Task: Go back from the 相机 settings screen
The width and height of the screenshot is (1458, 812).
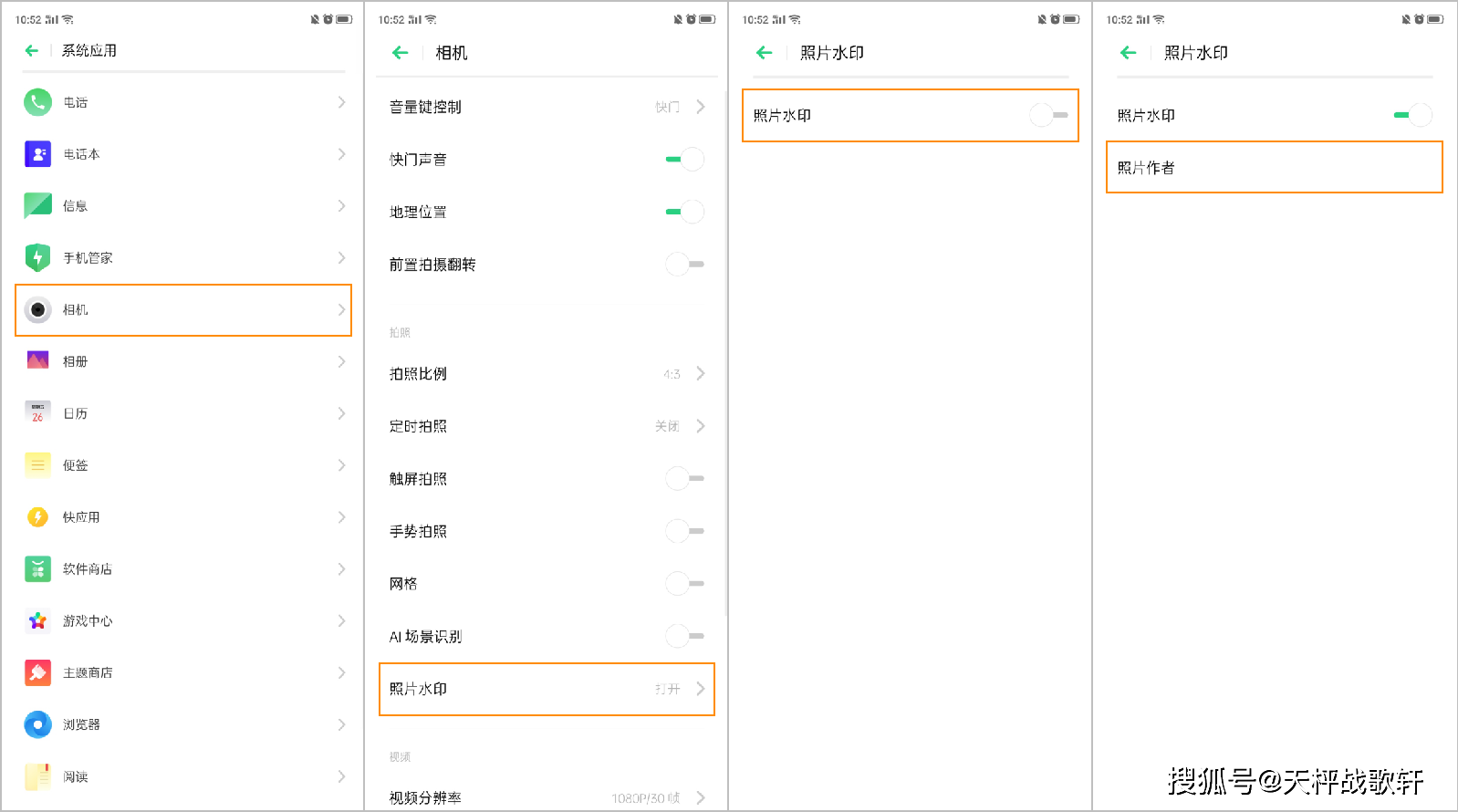Action: click(x=400, y=53)
